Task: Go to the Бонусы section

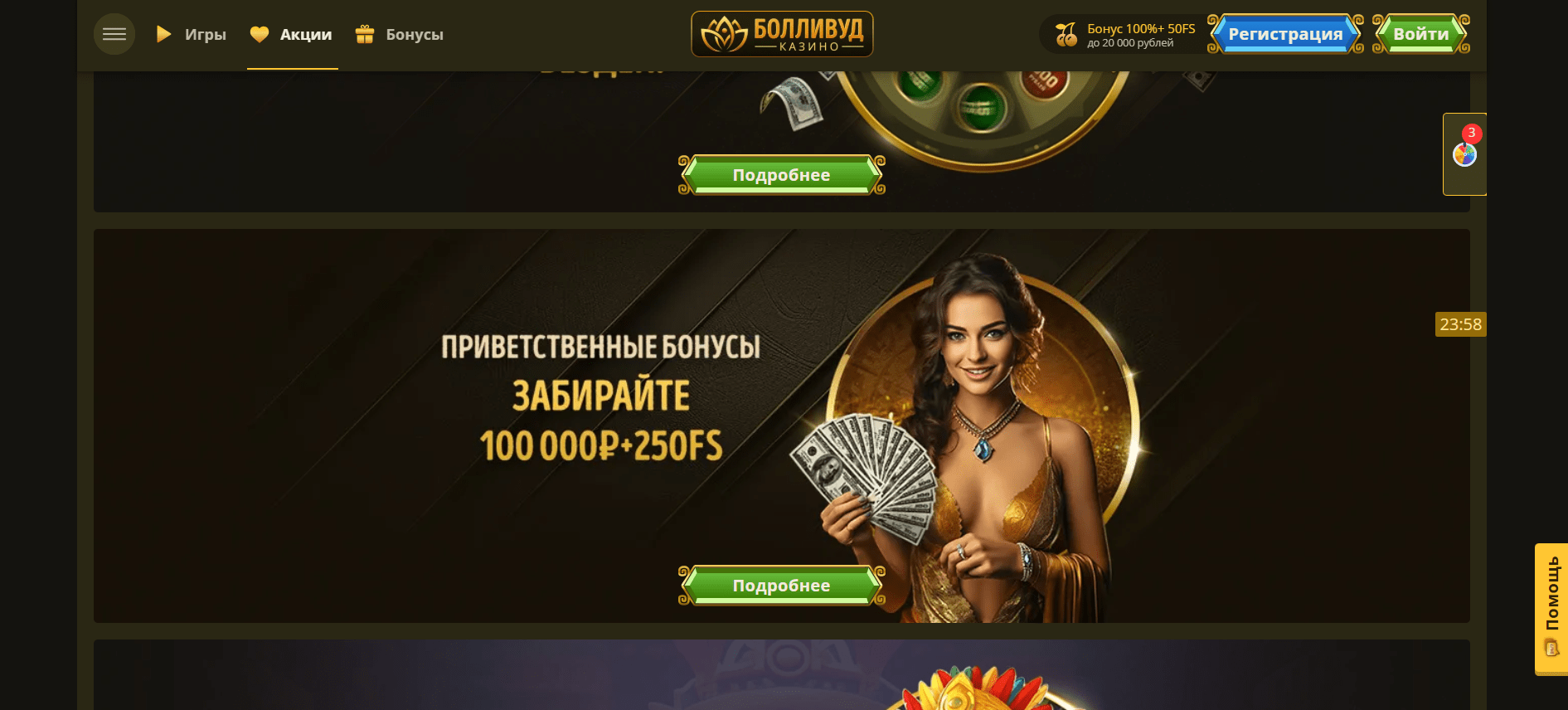Action: tap(414, 34)
